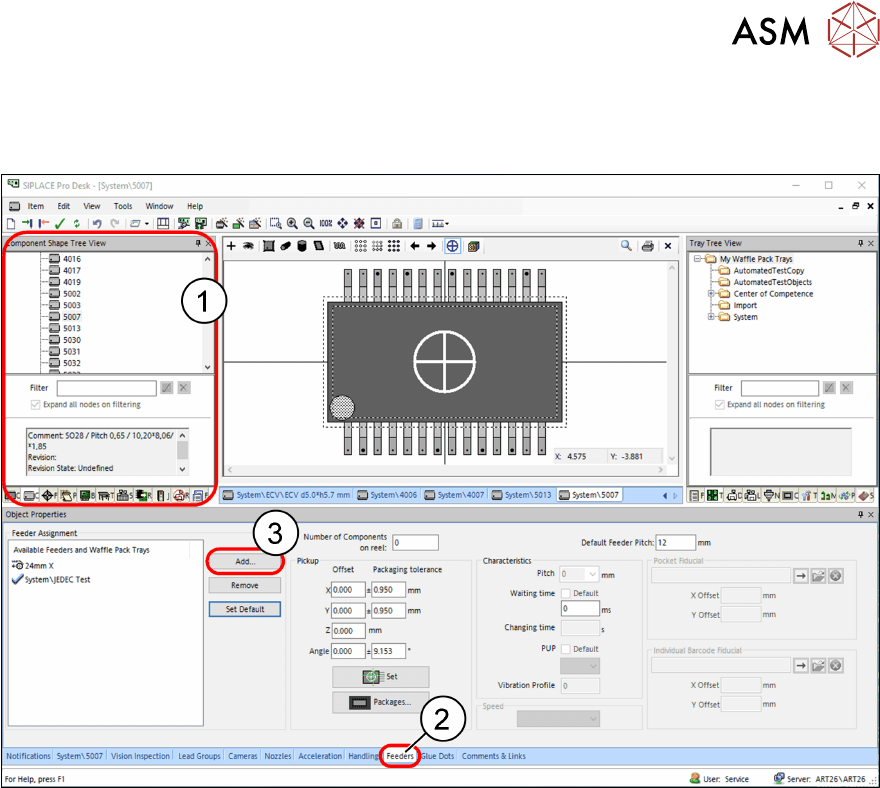Image resolution: width=880 pixels, height=788 pixels.
Task: Click the padlock icon in main toolbar
Action: point(397,223)
